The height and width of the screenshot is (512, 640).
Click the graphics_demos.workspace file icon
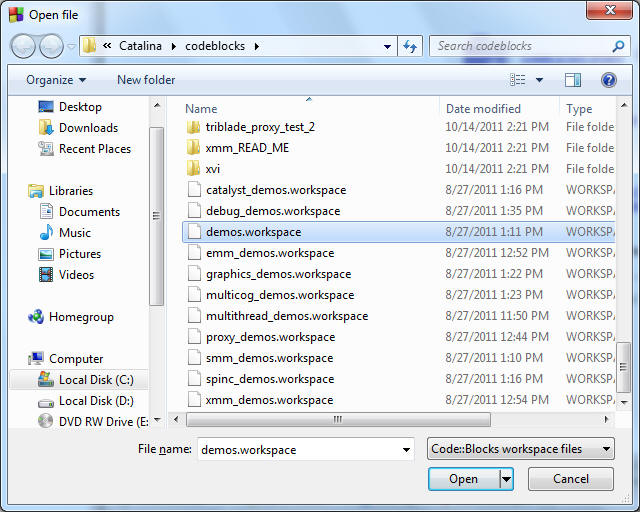(194, 274)
